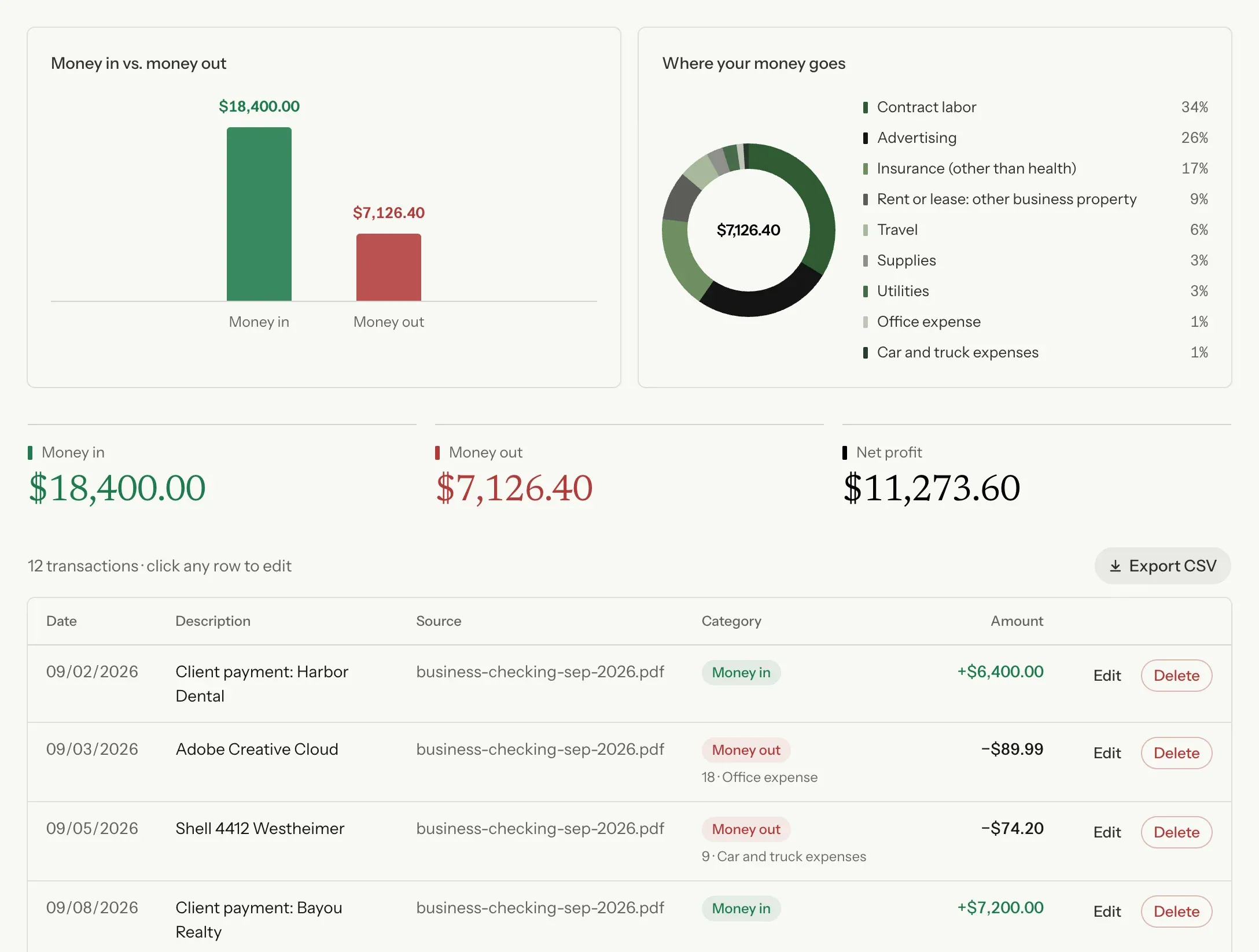This screenshot has width=1259, height=952.
Task: Click the 18 · Office expense category text
Action: [x=759, y=777]
